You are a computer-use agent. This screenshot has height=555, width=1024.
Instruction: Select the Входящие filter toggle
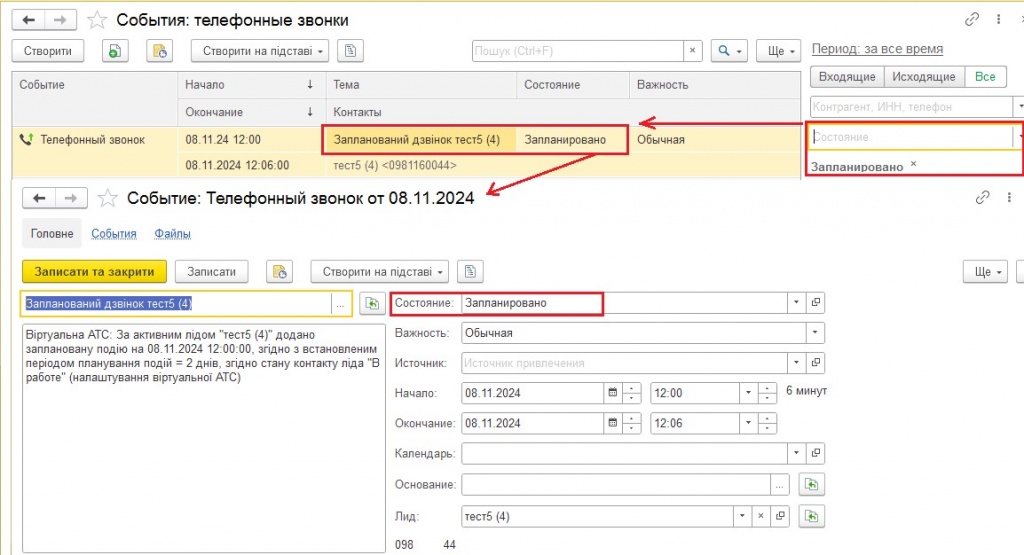pyautogui.click(x=846, y=77)
